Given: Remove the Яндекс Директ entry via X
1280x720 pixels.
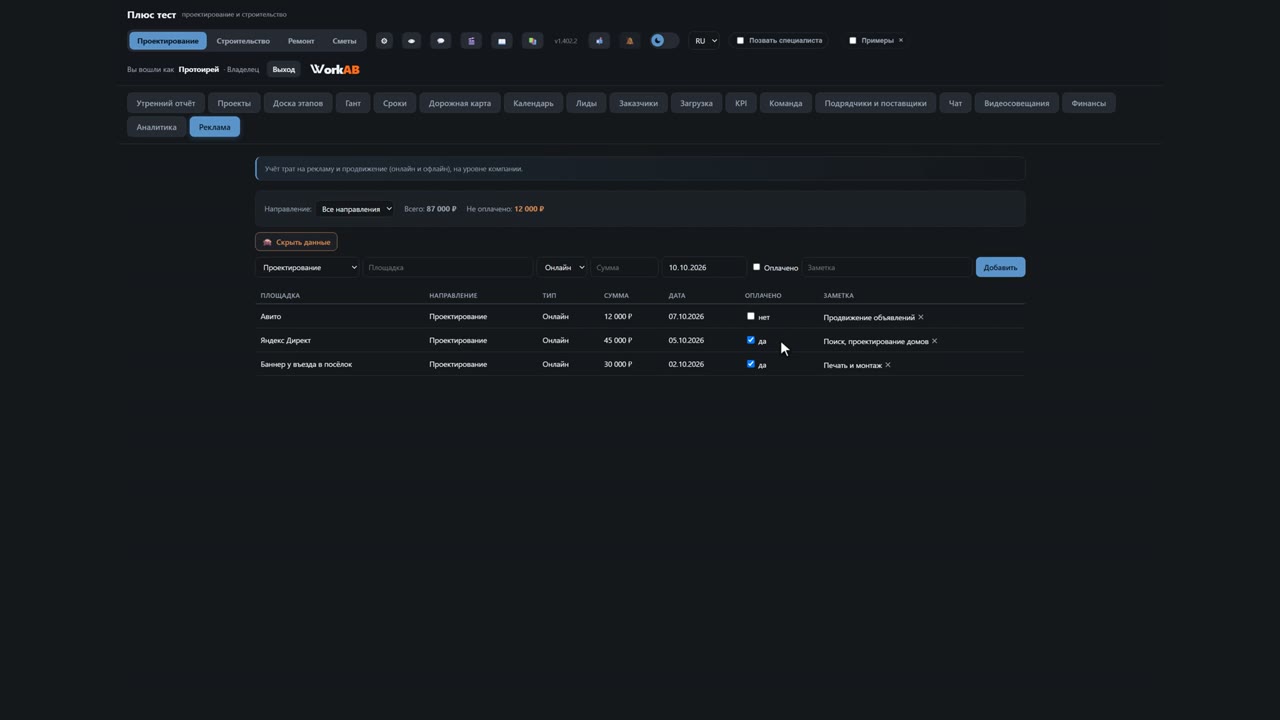Looking at the screenshot, I should pyautogui.click(x=934, y=341).
